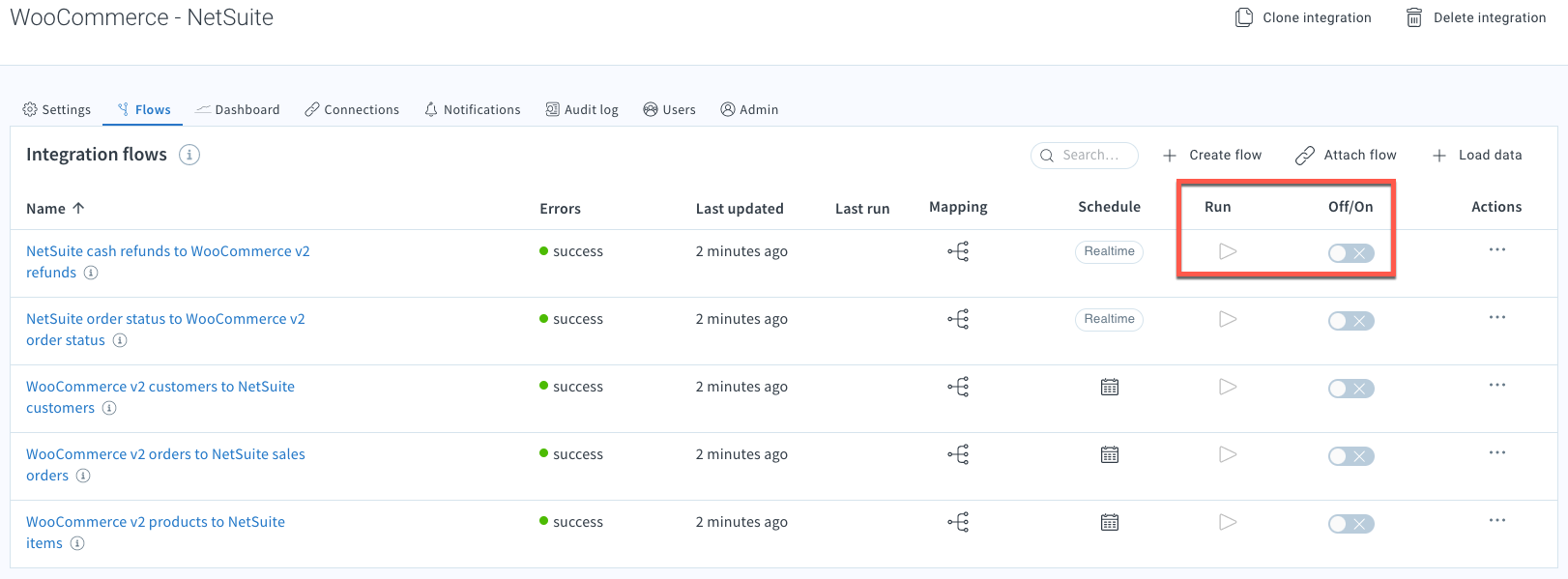The height and width of the screenshot is (579, 1568).
Task: Click Create flow button
Action: (x=1212, y=155)
